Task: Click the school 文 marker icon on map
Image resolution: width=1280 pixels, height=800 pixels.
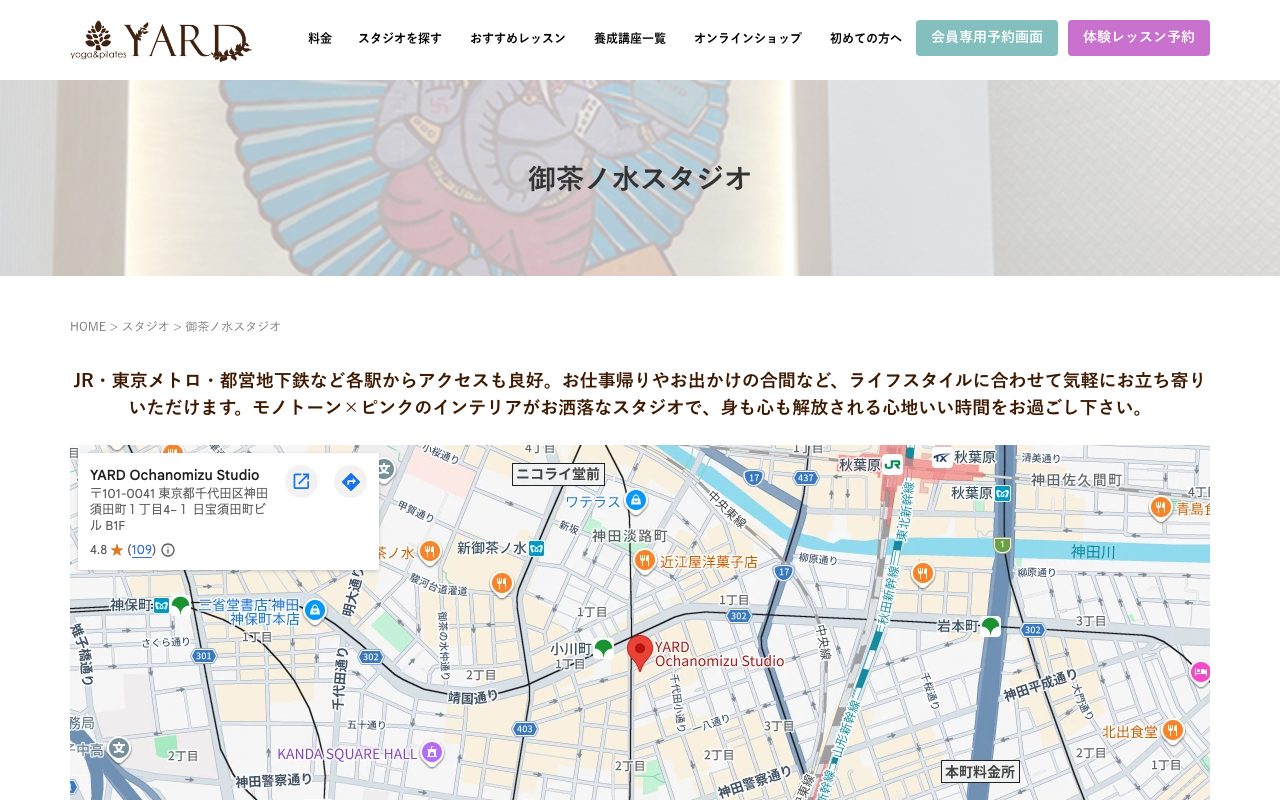Action: click(119, 747)
